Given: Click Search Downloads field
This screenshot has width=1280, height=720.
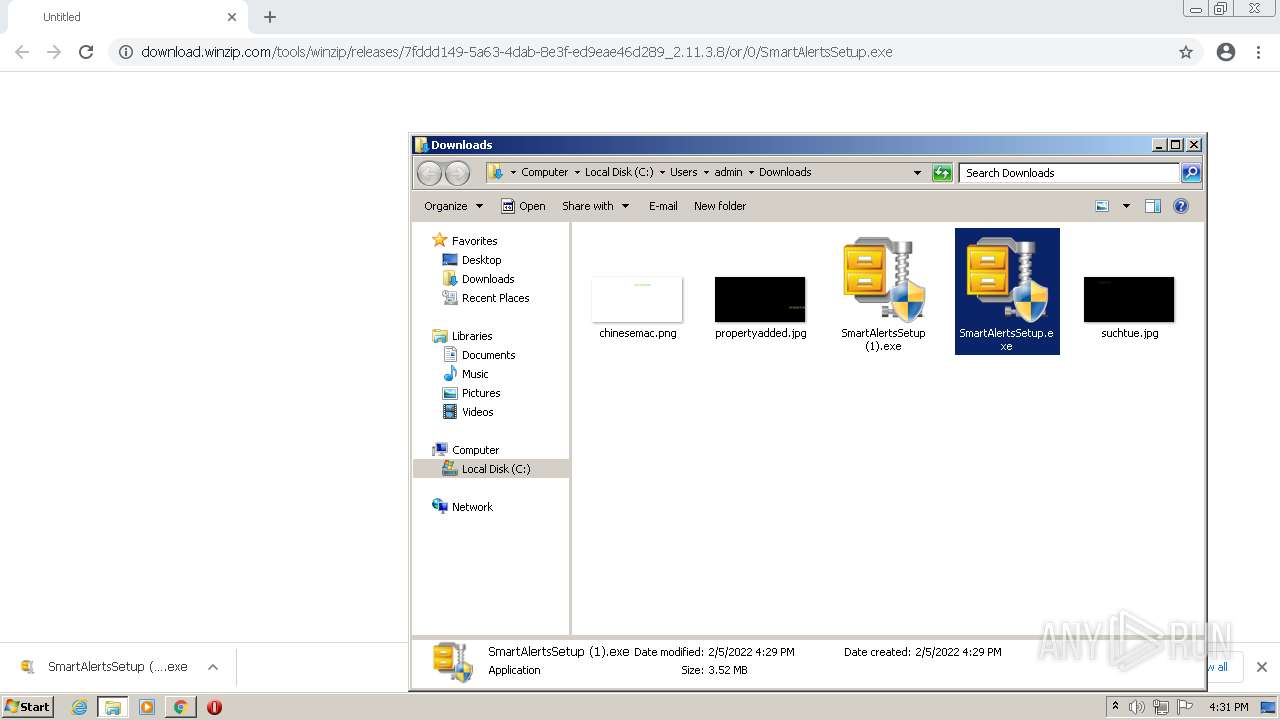Looking at the screenshot, I should click(1069, 173).
